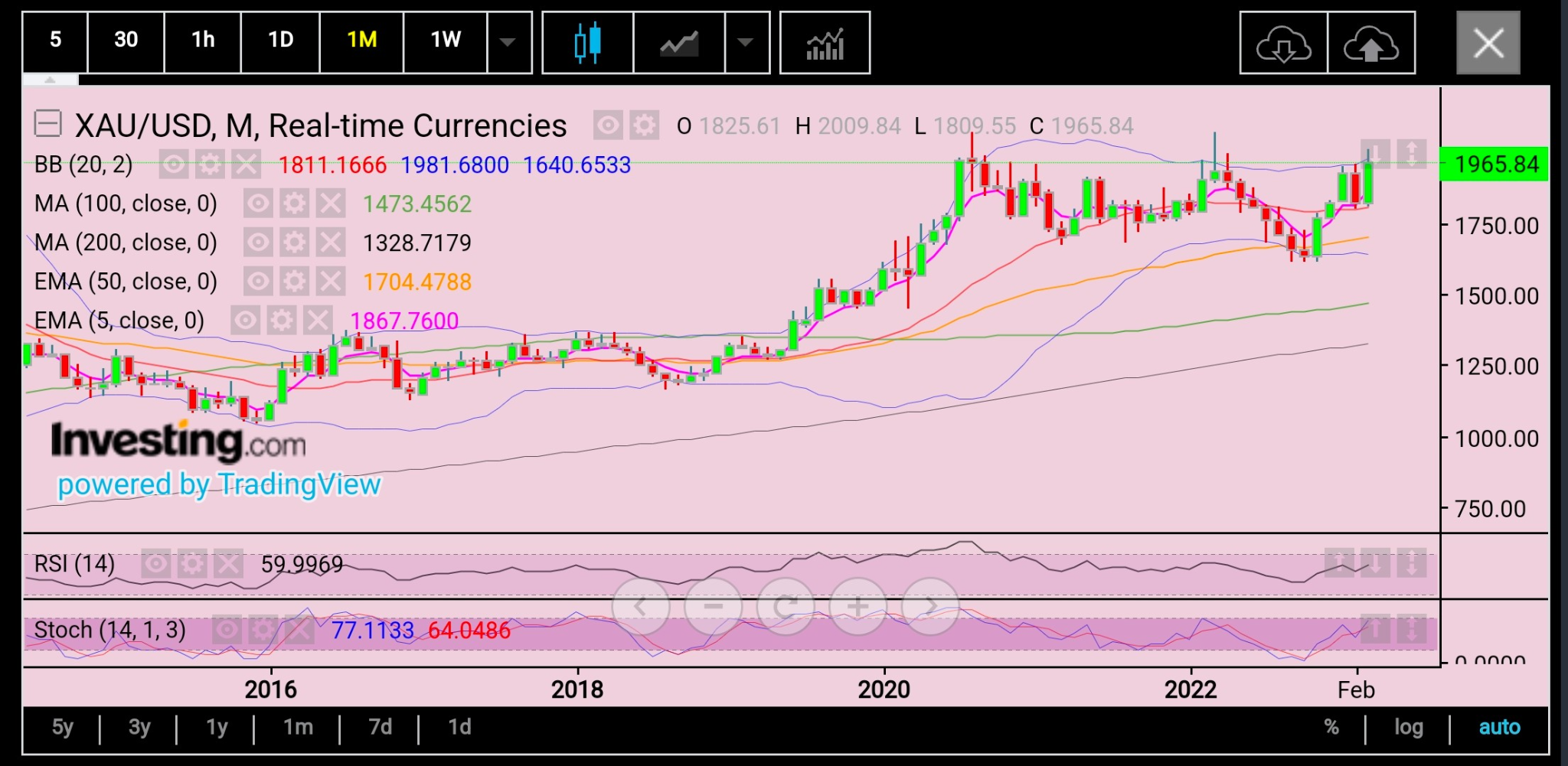Hide the MA (100, close, 0) indicator
This screenshot has width=1568, height=766.
258,204
